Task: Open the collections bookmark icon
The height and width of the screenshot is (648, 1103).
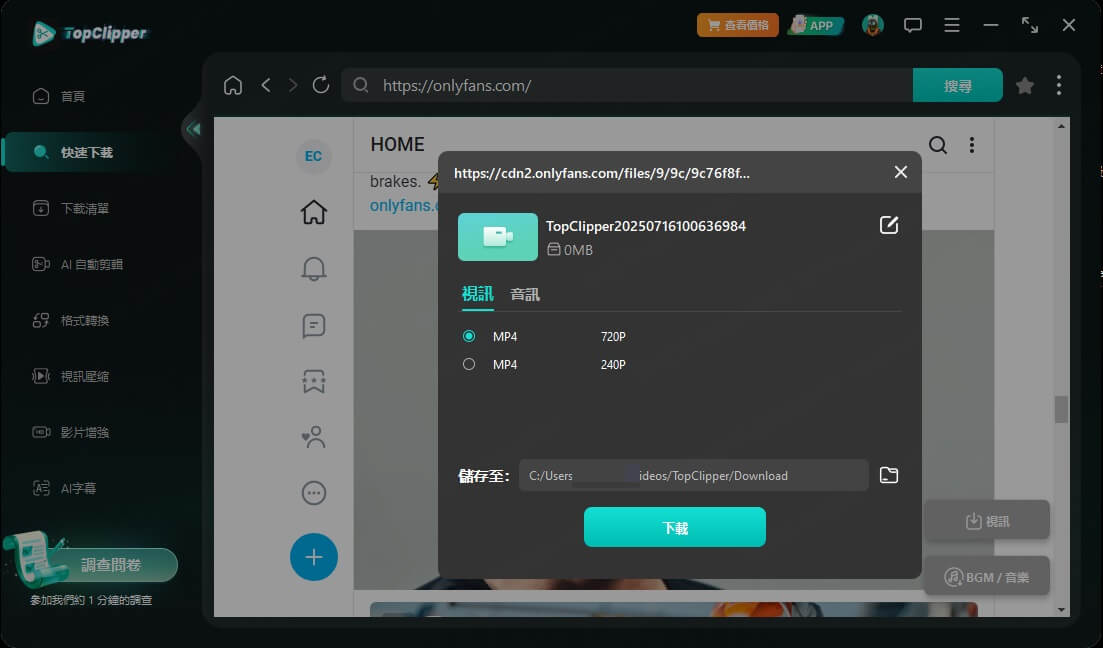Action: 314,381
